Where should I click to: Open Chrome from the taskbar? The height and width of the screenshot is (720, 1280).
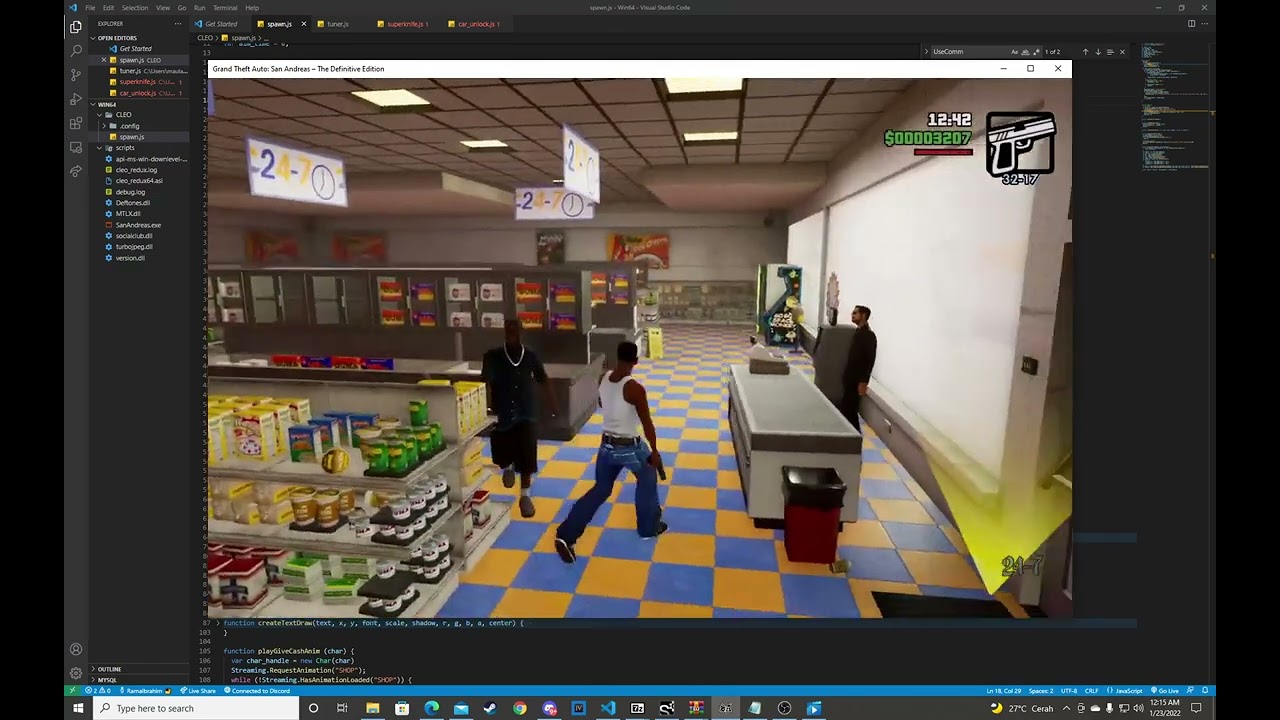coord(520,708)
